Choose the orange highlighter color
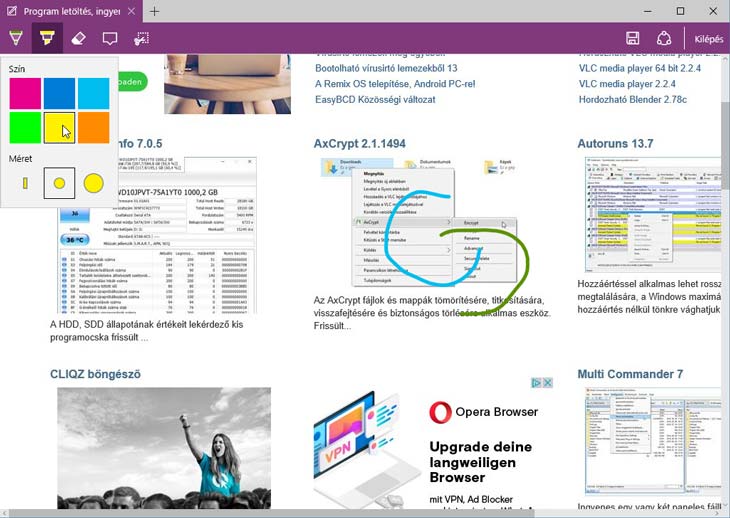 [x=93, y=127]
